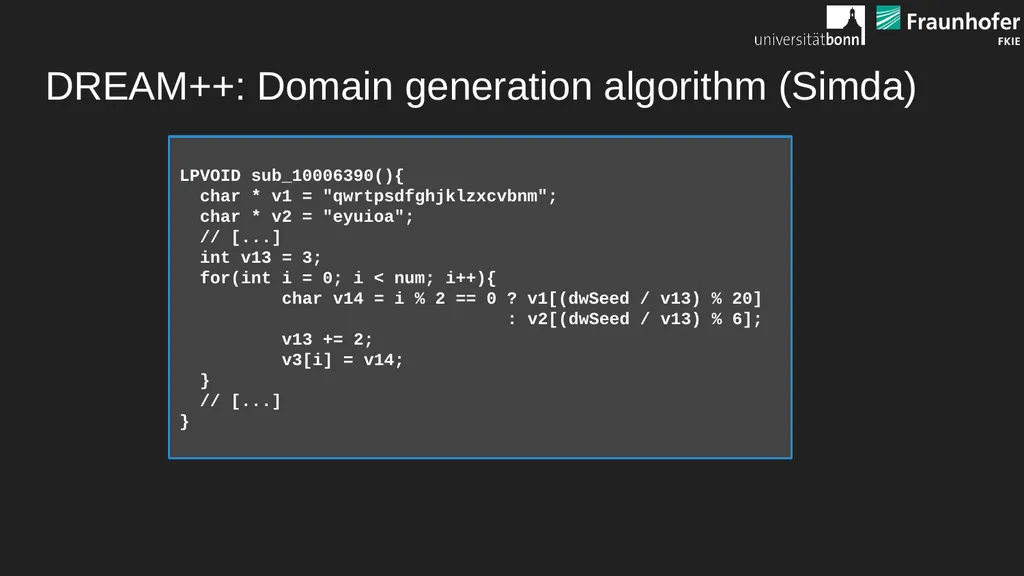Click the Fraunhofer FKIE logo
The width and height of the screenshot is (1024, 576).
[x=948, y=25]
